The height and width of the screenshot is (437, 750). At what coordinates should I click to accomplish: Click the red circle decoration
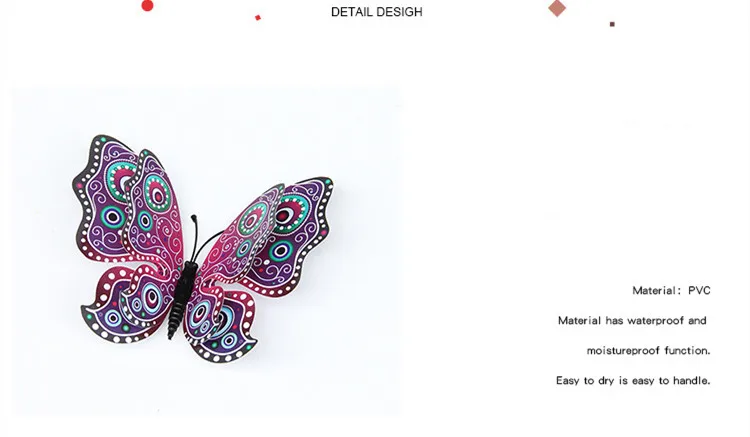tap(147, 6)
